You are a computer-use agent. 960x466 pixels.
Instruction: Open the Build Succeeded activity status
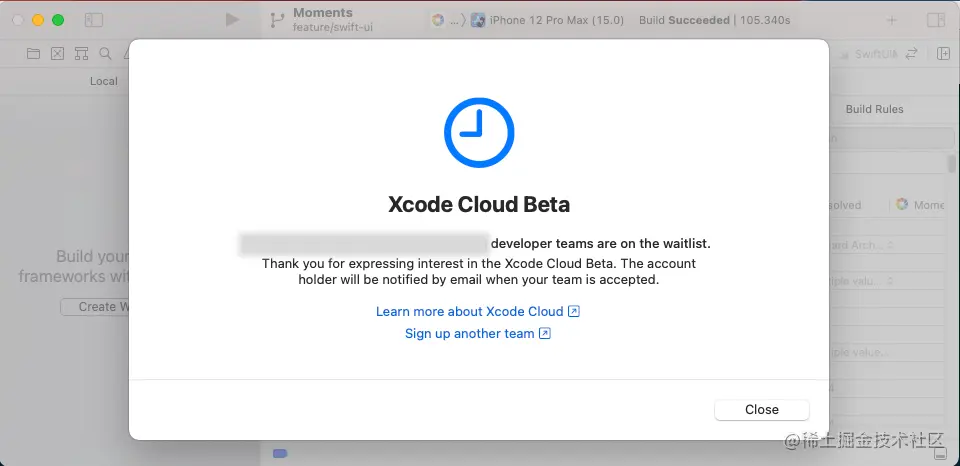(x=714, y=20)
